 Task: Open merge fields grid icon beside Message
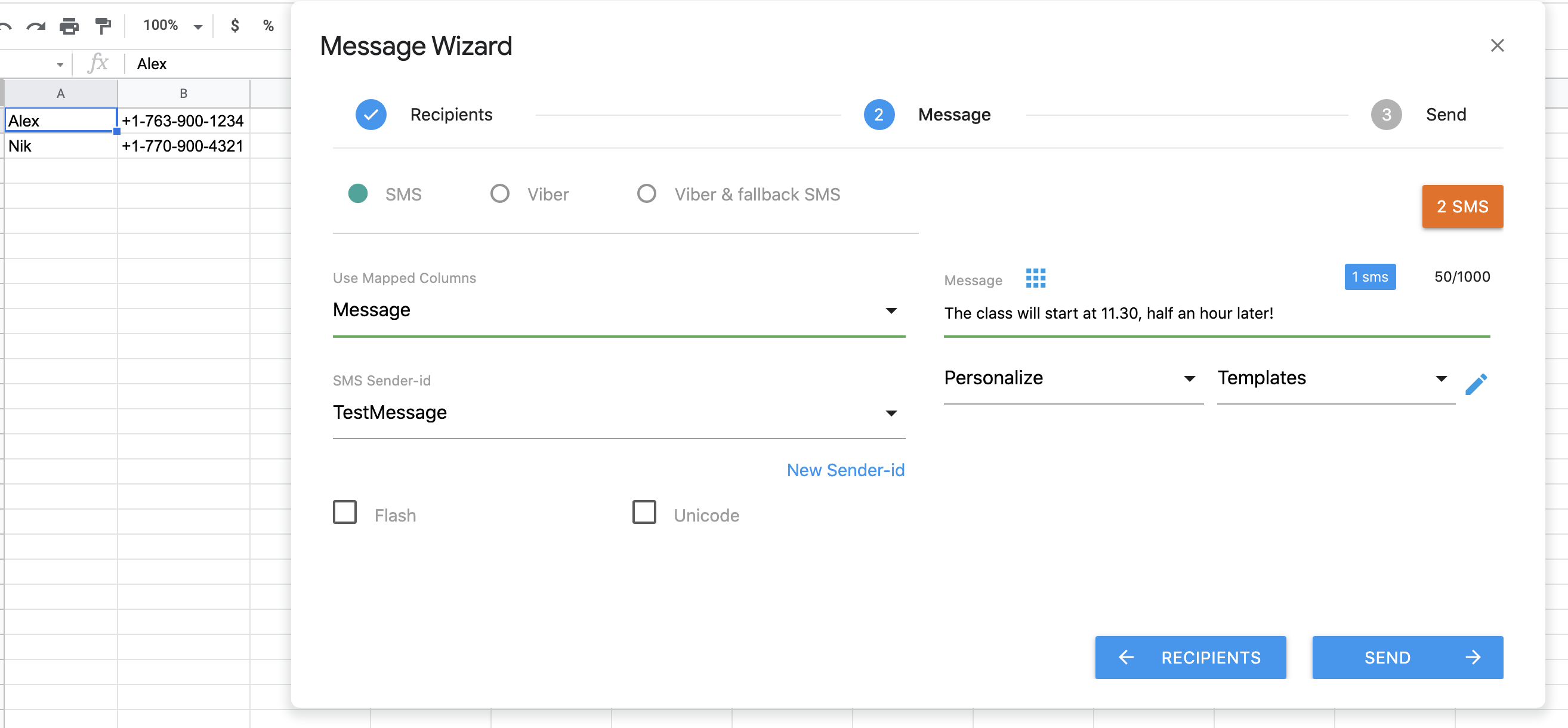(1035, 278)
